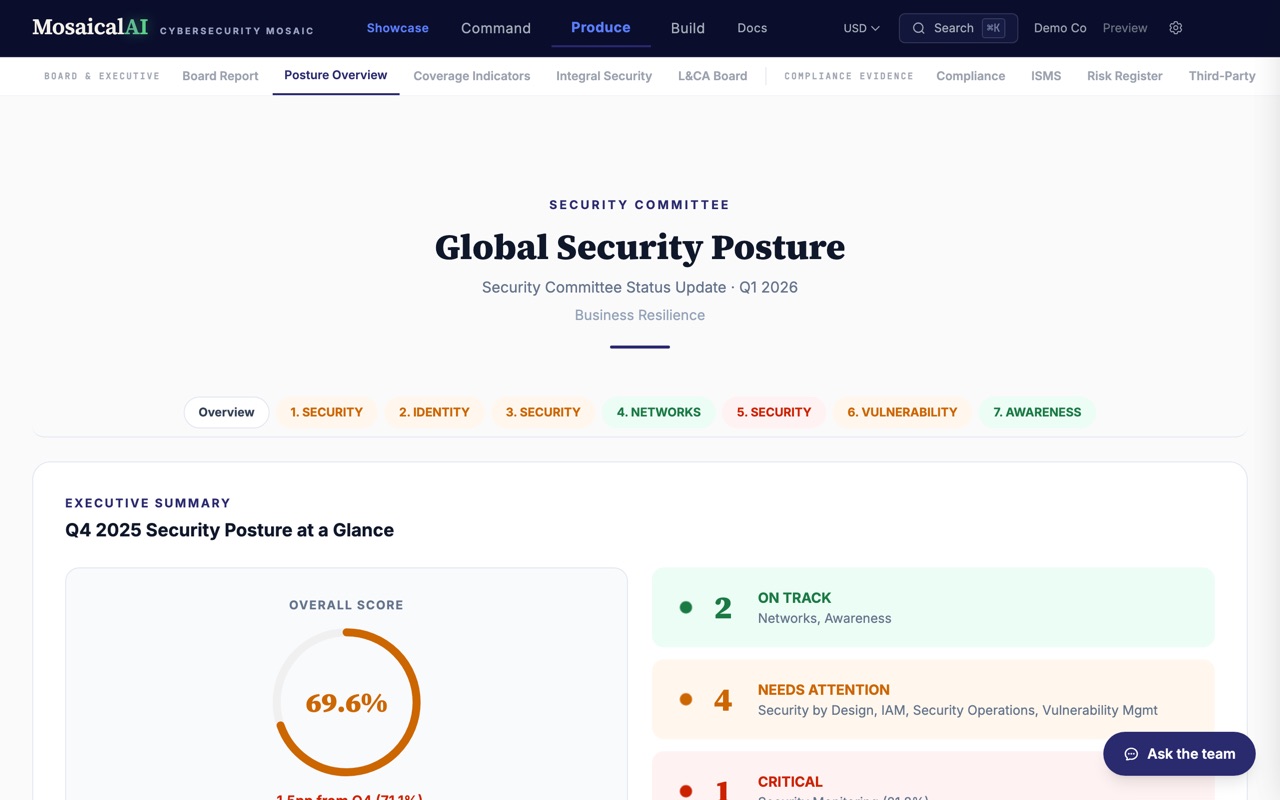Open Docs in top navigation
The image size is (1280, 800).
point(752,28)
